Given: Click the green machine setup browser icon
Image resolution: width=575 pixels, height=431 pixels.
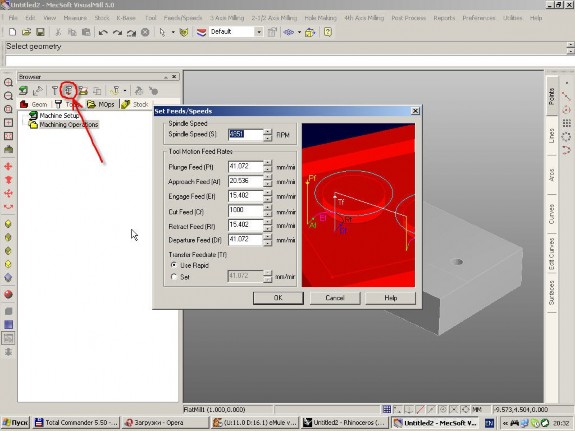Looking at the screenshot, I should pyautogui.click(x=23, y=90).
